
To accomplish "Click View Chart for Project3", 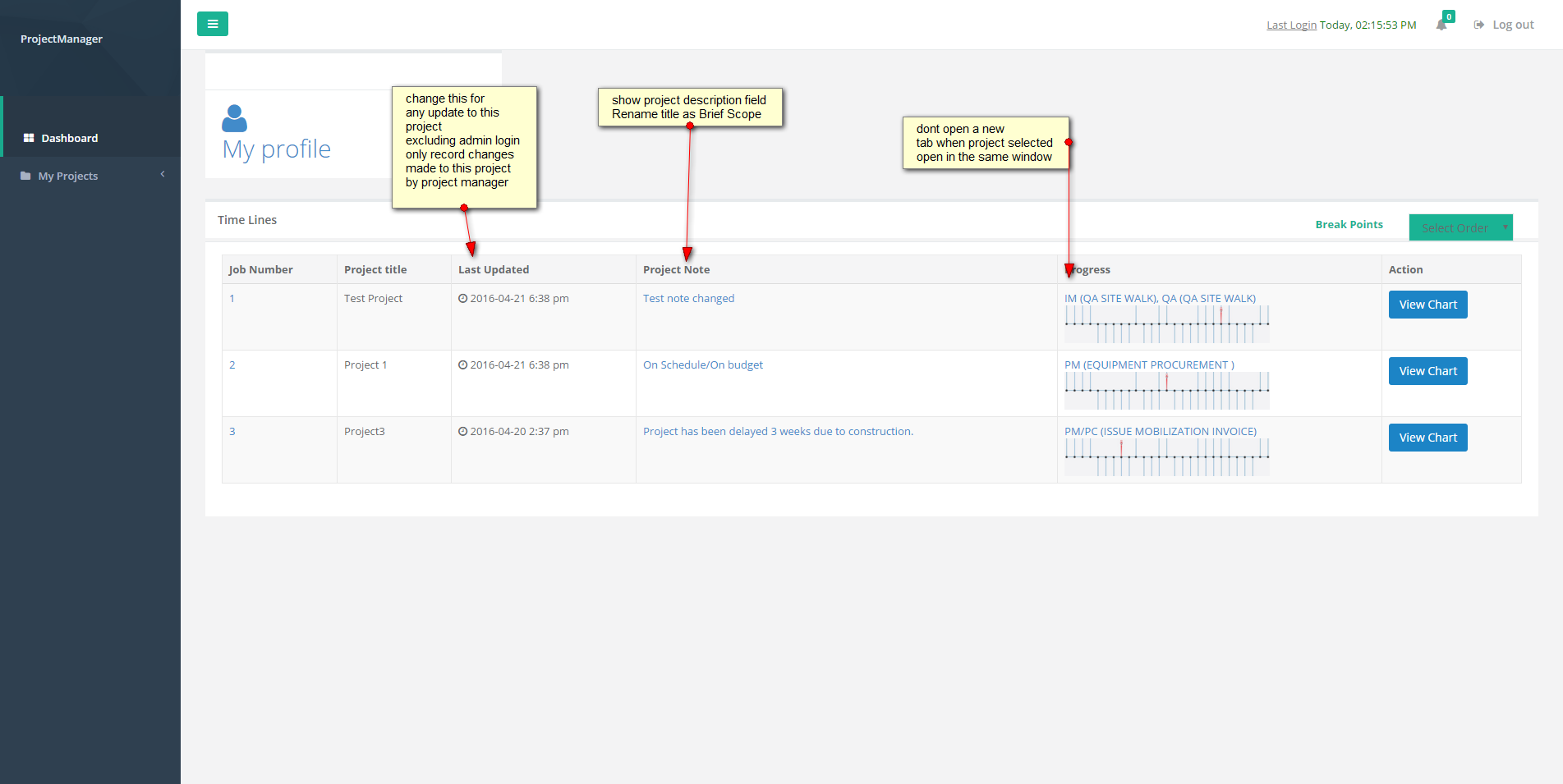I will click(x=1428, y=438).
